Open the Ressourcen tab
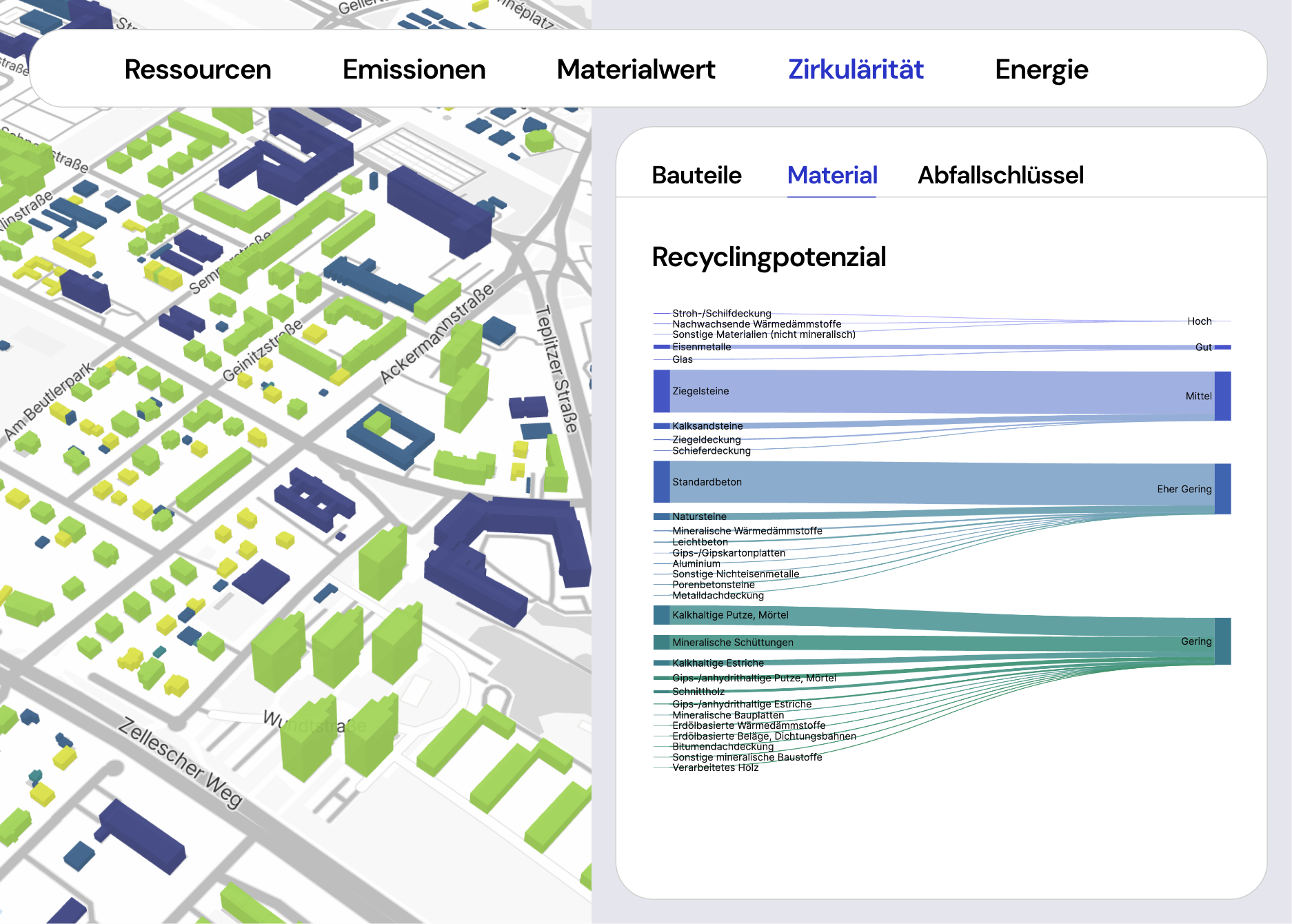1292x924 pixels. [198, 70]
